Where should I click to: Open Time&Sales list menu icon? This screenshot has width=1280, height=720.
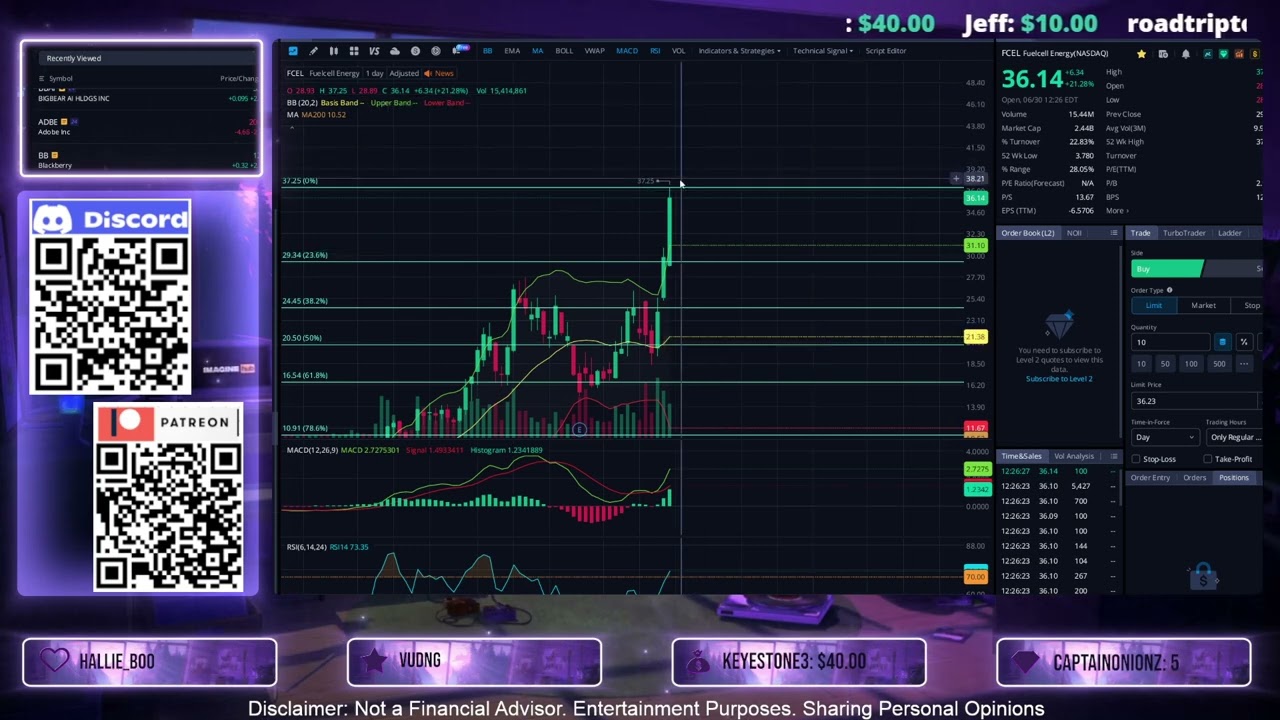pyautogui.click(x=1114, y=456)
